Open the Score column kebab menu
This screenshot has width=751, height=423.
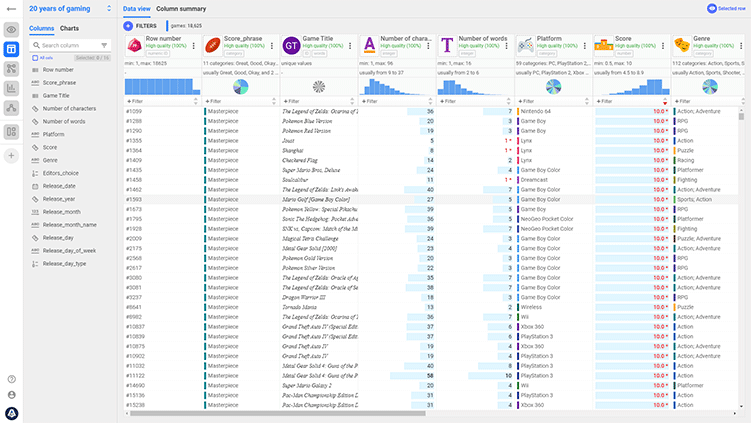coord(663,46)
